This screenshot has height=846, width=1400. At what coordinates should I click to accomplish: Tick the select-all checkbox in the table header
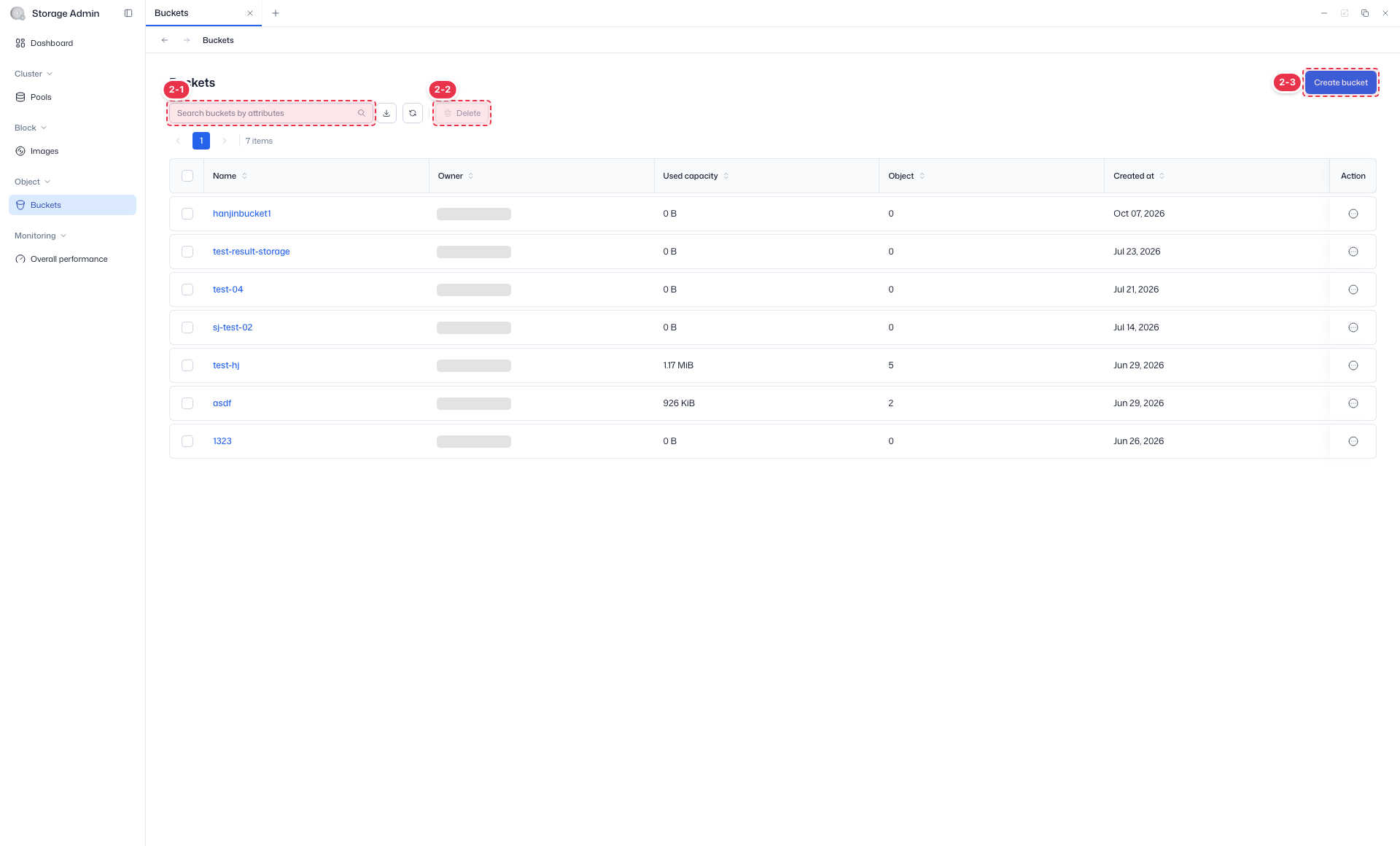coord(187,176)
